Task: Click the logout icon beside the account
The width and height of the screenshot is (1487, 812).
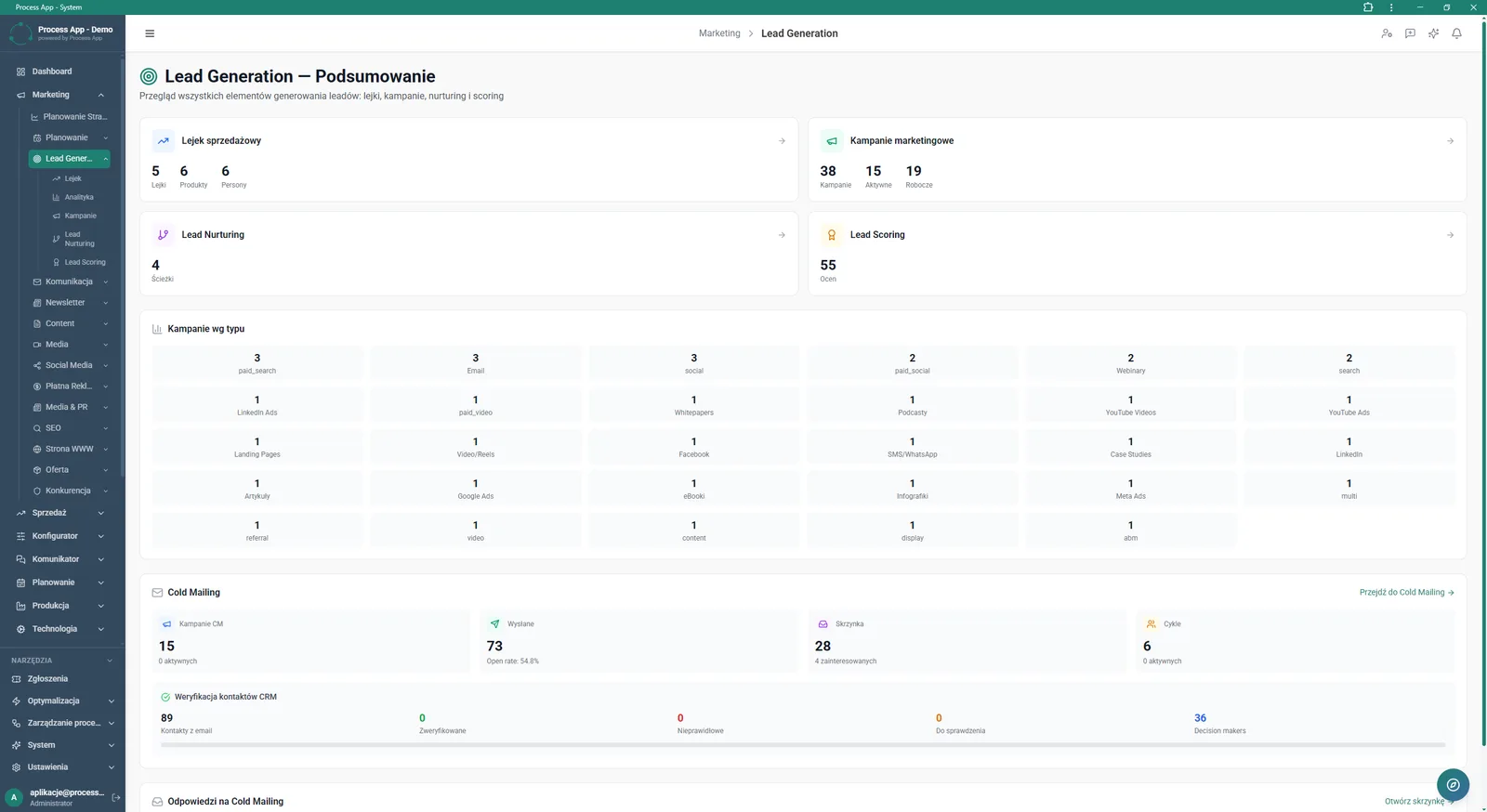Action: (116, 797)
